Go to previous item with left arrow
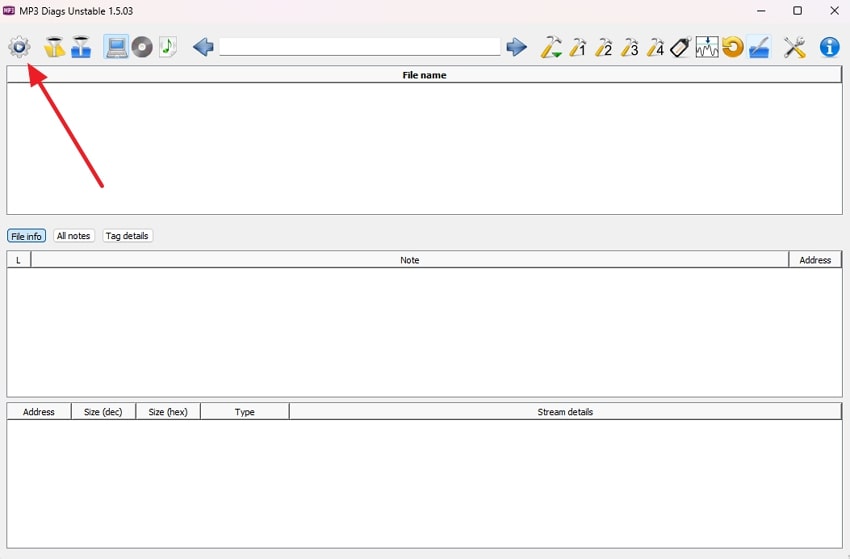 (x=203, y=47)
